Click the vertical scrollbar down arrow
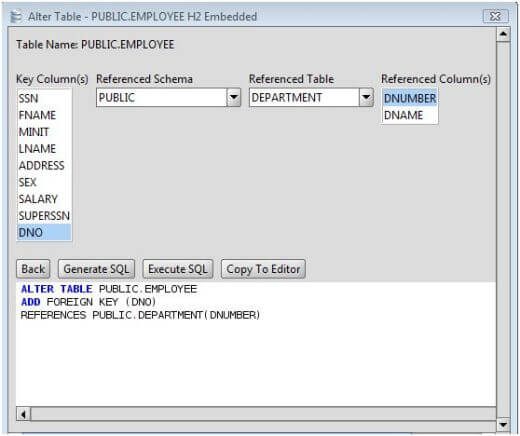 (x=503, y=425)
